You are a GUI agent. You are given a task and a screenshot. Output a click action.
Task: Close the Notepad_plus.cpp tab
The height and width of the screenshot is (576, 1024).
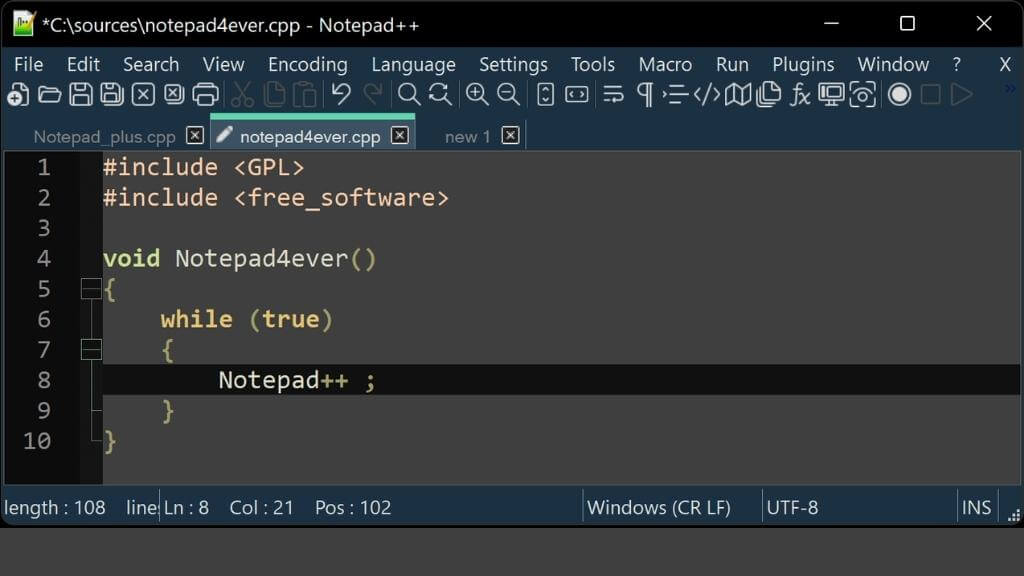195,136
